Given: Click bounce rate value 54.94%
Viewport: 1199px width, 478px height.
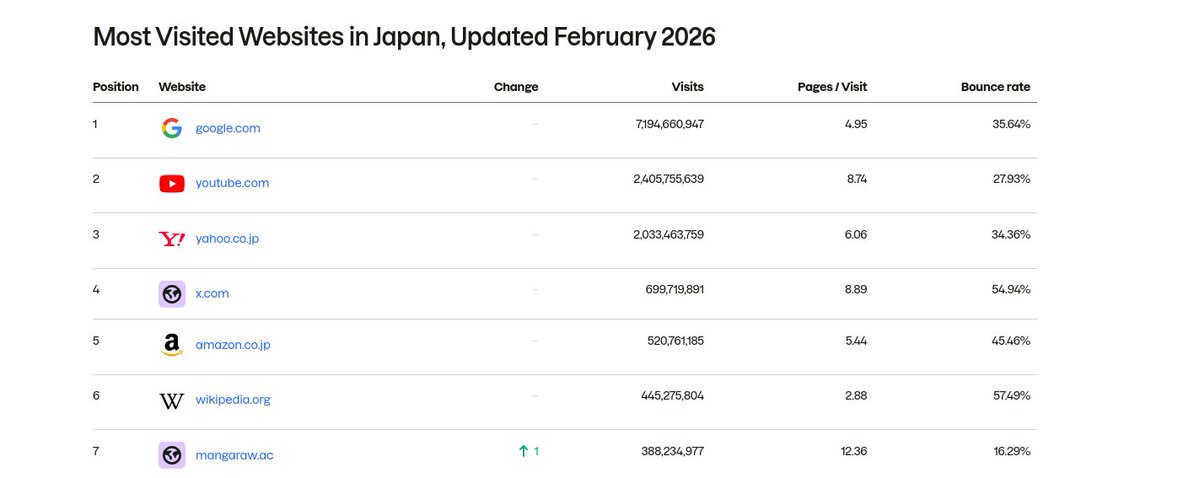Looking at the screenshot, I should point(1011,290).
